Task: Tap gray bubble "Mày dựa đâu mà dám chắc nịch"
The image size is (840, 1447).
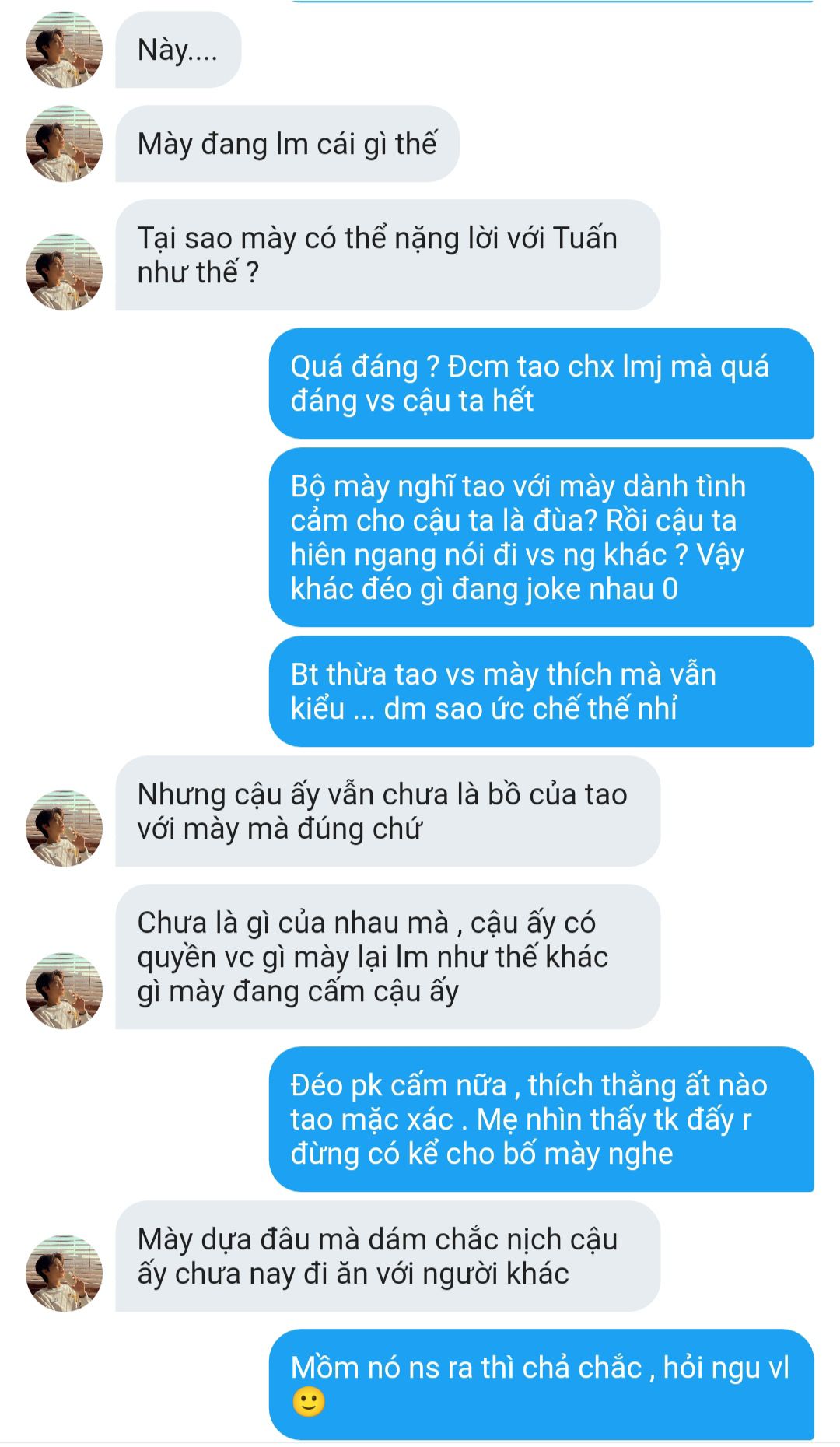Action: (387, 1256)
